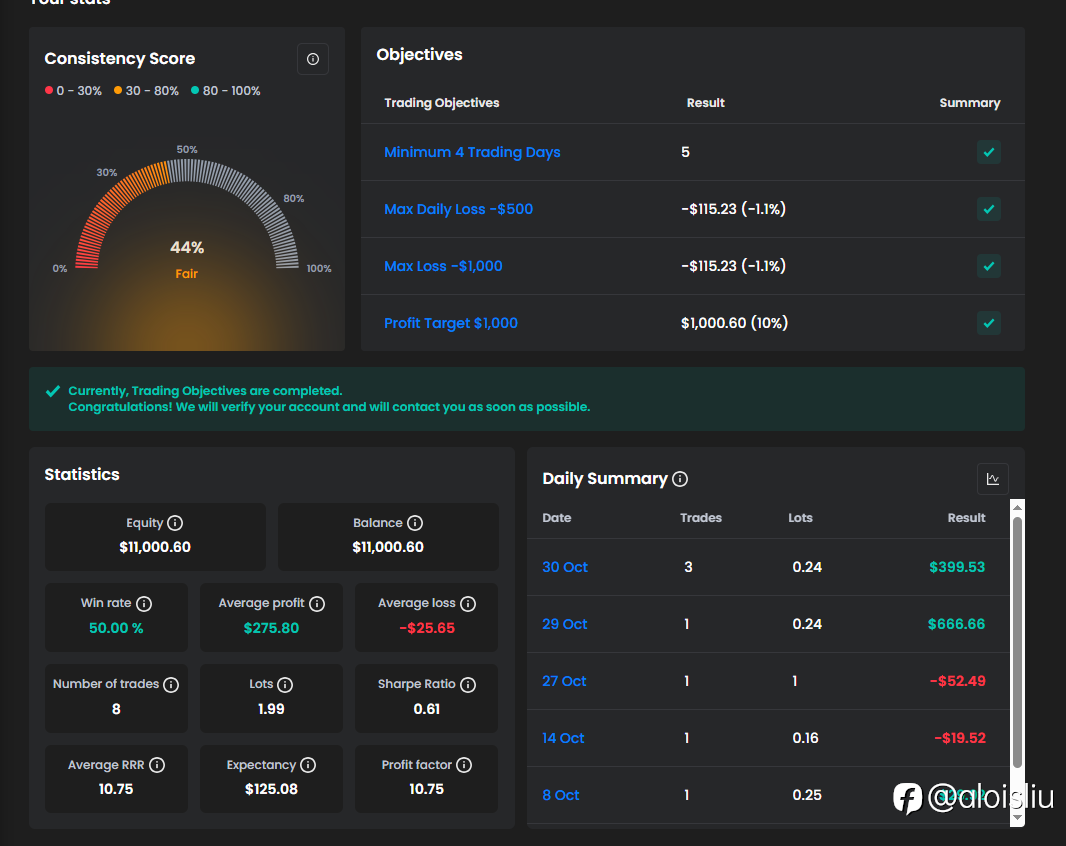The image size is (1066, 846).
Task: Click the Minimum 4 Trading Days checkmark
Action: (988, 152)
